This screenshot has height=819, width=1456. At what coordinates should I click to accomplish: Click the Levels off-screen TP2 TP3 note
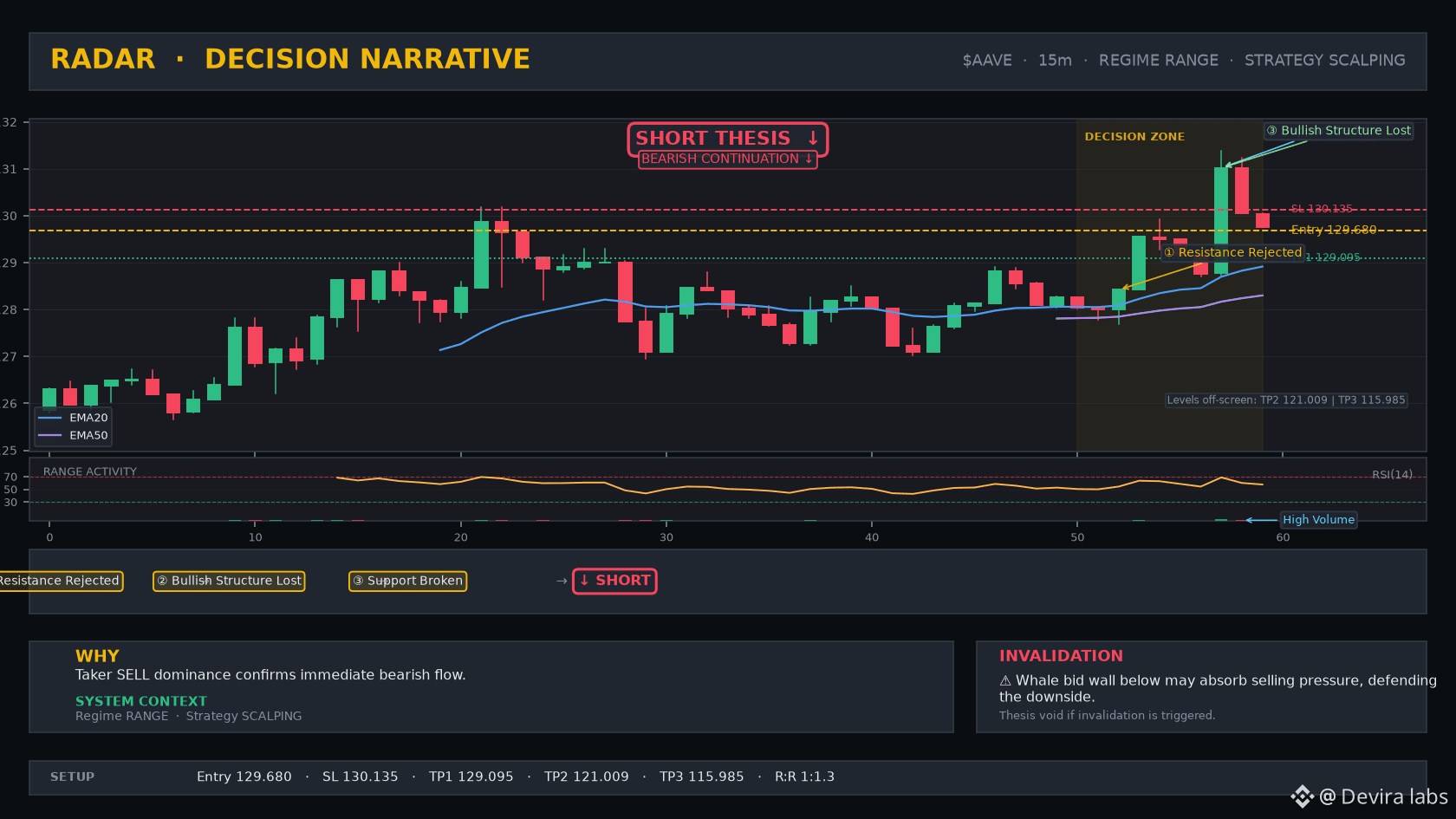pyautogui.click(x=1286, y=400)
